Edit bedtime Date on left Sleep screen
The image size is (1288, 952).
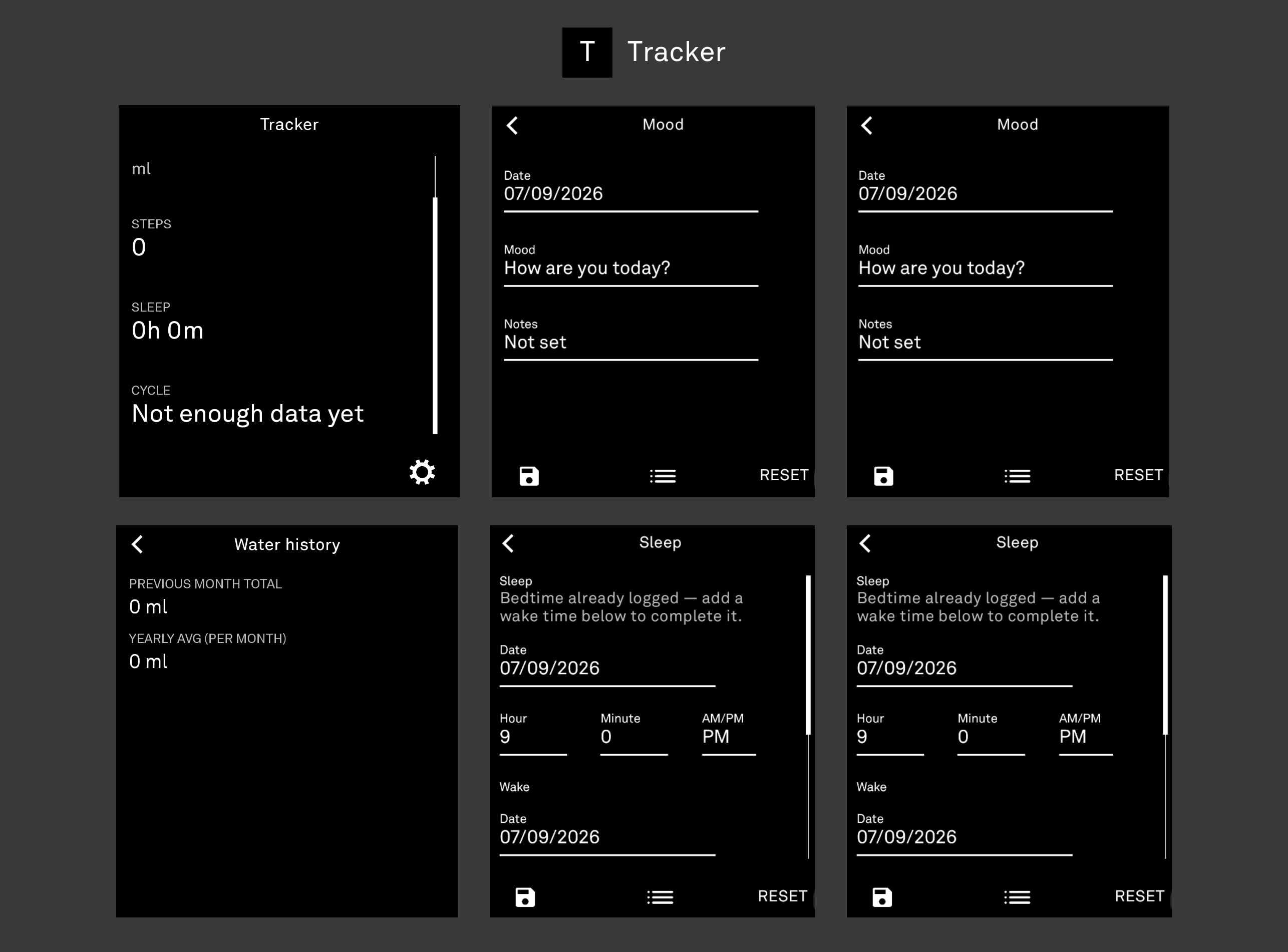click(x=607, y=665)
